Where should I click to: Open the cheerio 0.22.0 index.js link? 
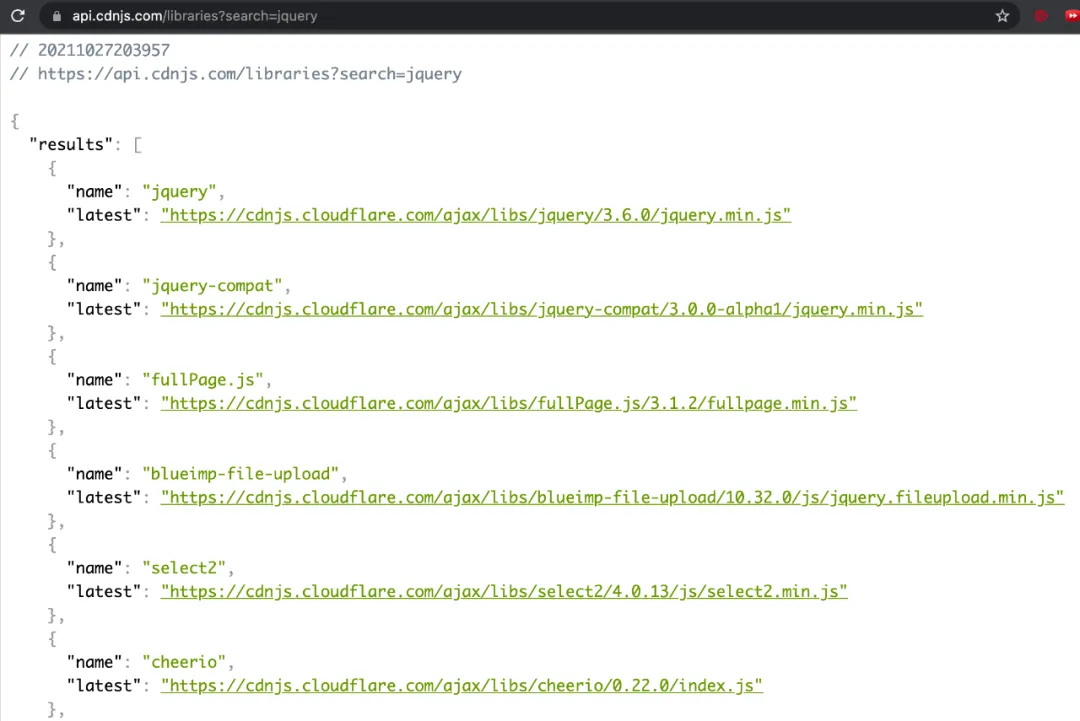[x=461, y=686]
